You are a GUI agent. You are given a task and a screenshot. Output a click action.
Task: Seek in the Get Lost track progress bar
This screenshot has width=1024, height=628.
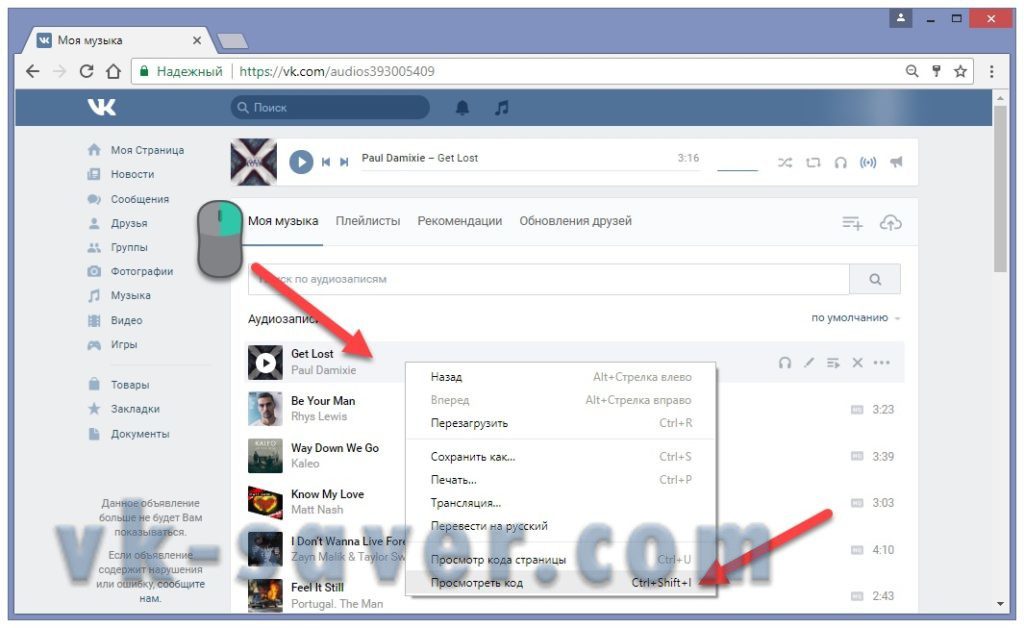coord(530,171)
